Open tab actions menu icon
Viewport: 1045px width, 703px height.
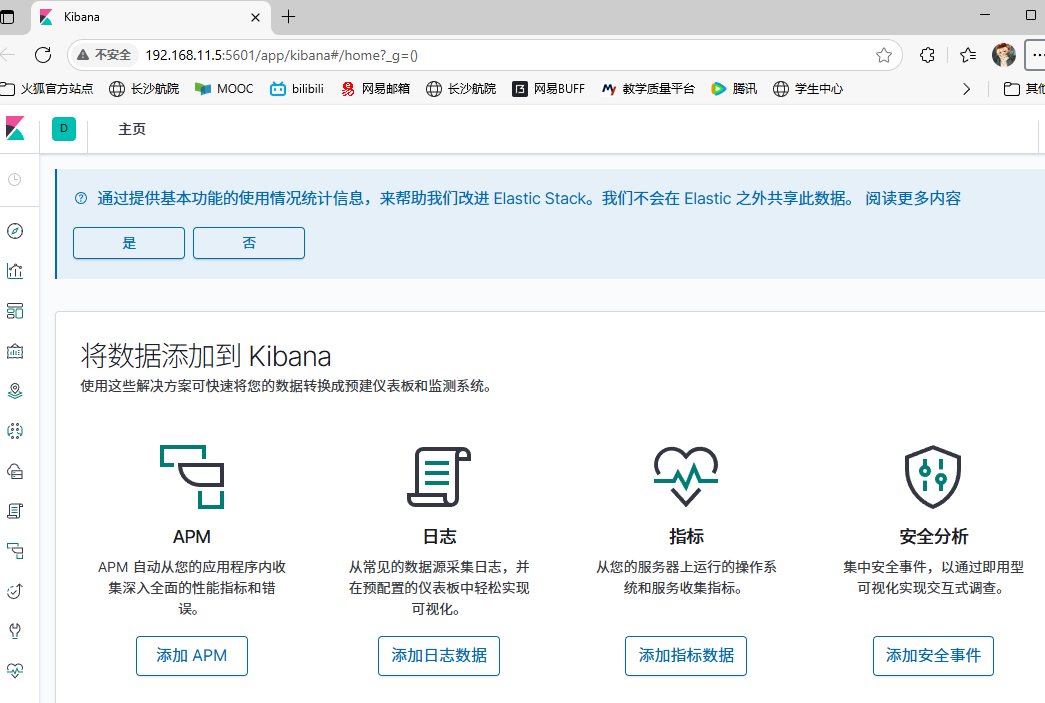click(x=7, y=17)
